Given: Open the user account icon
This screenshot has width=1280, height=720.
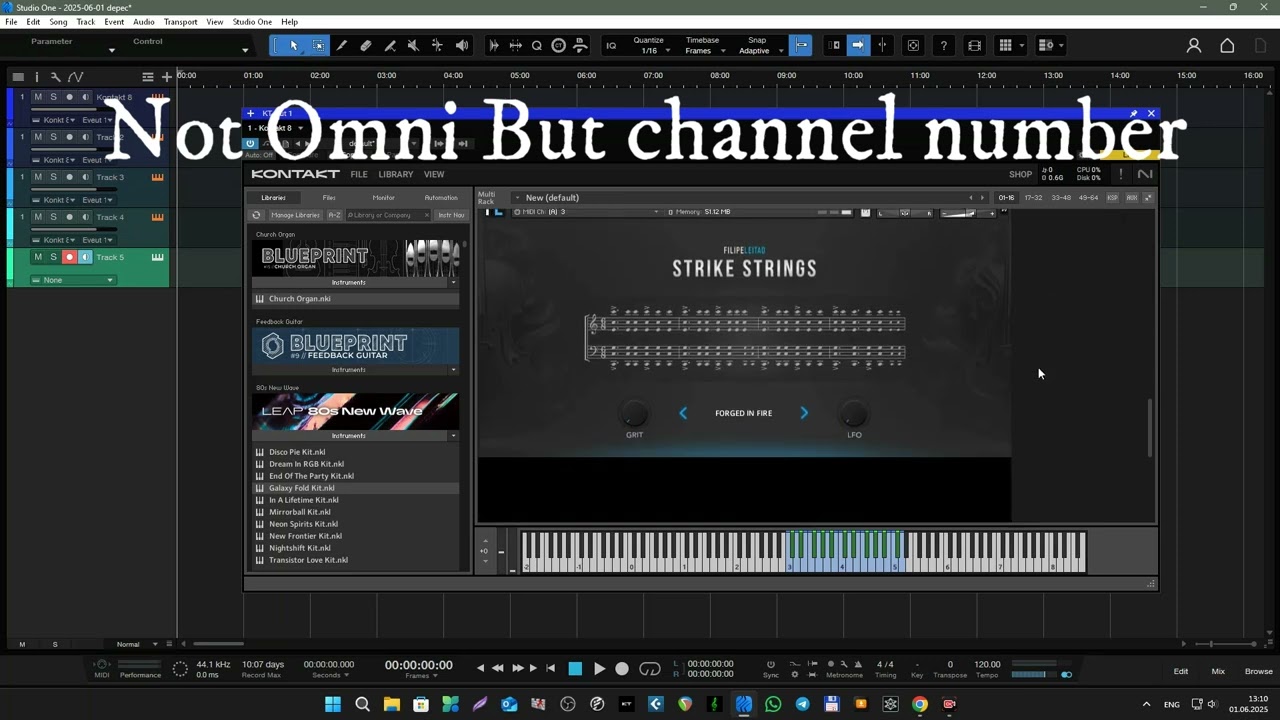Looking at the screenshot, I should [x=1194, y=45].
